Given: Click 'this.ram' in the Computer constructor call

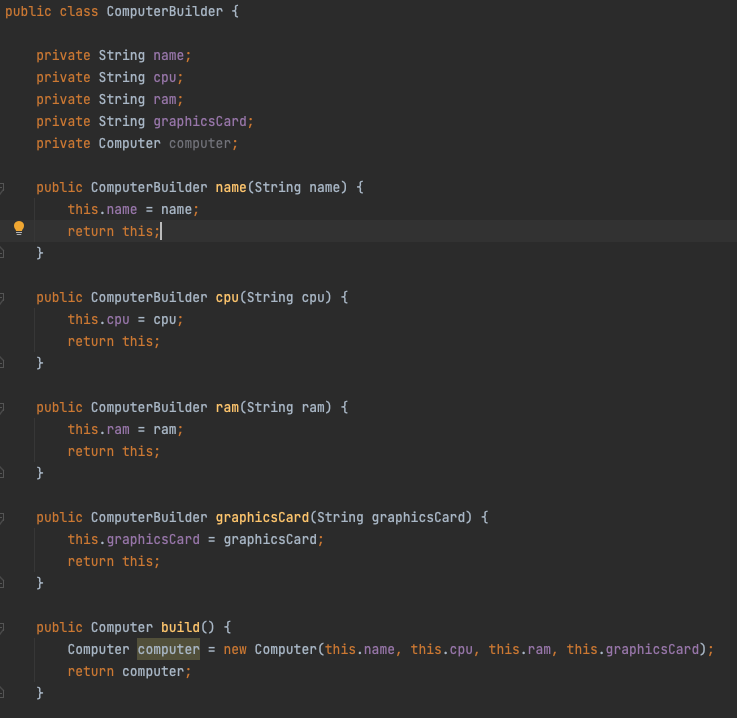Looking at the screenshot, I should click(x=520, y=649).
